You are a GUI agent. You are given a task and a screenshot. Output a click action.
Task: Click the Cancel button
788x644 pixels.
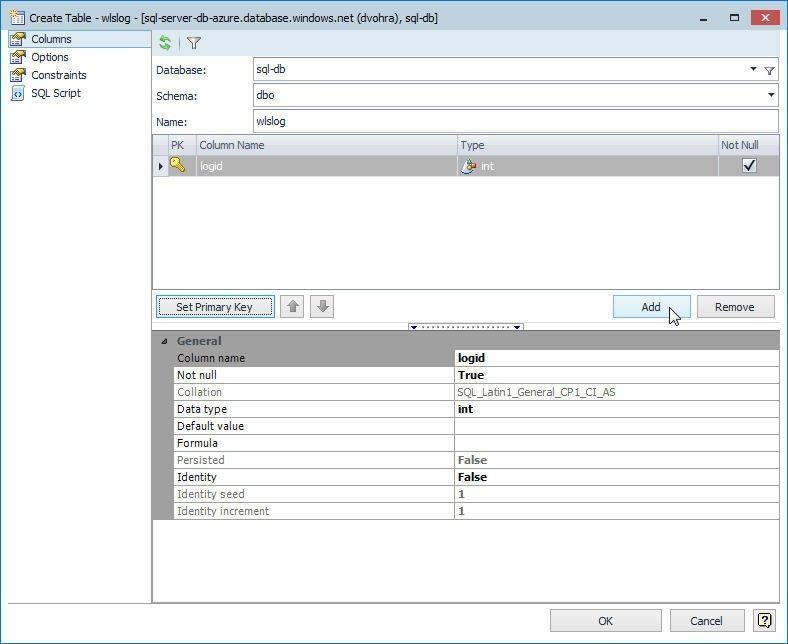click(707, 621)
